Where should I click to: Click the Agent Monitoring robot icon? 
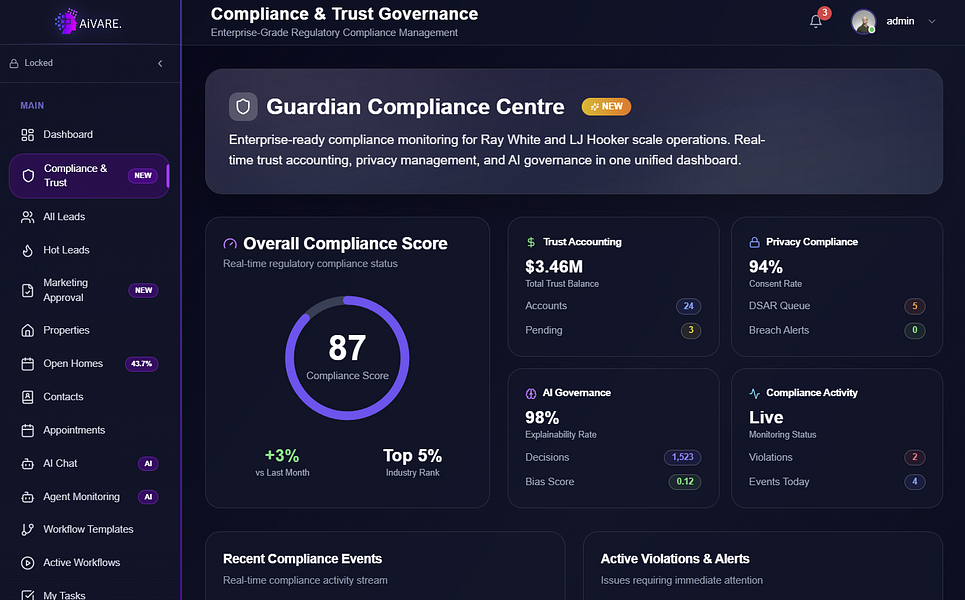28,497
